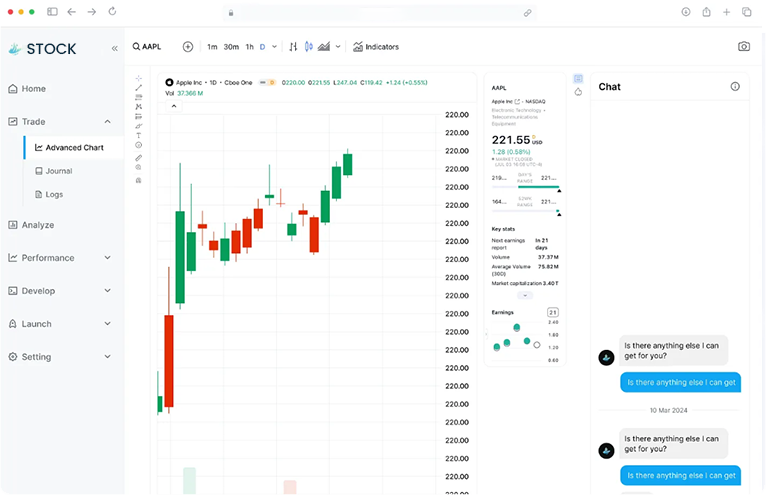Select the ruler measure tool
The image size is (766, 495).
click(139, 158)
